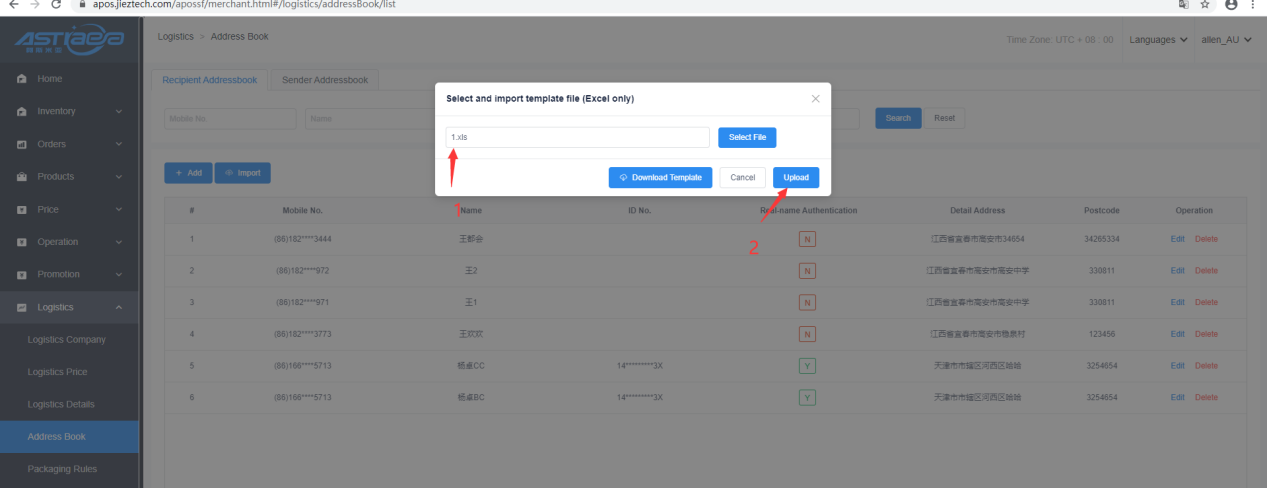Open the Languages dropdown
The width and height of the screenshot is (1267, 488).
coord(1158,39)
